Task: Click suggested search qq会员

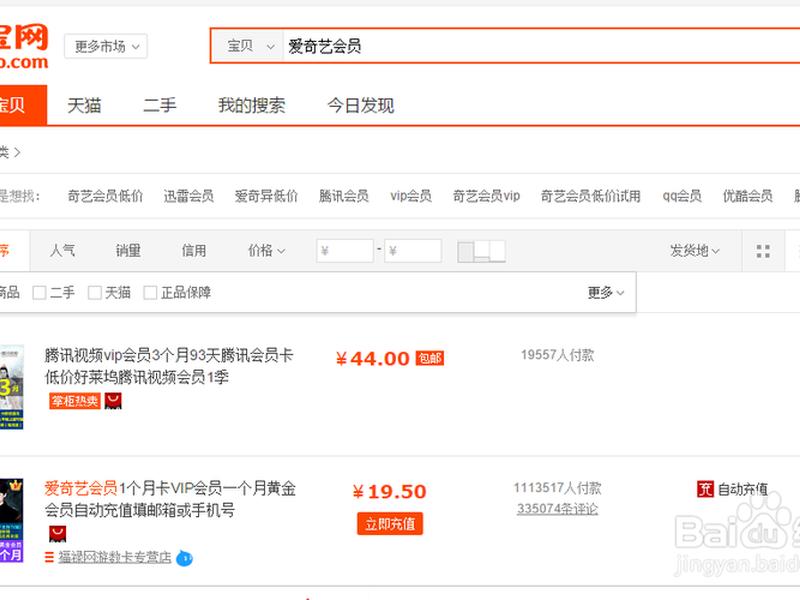Action: (x=682, y=196)
